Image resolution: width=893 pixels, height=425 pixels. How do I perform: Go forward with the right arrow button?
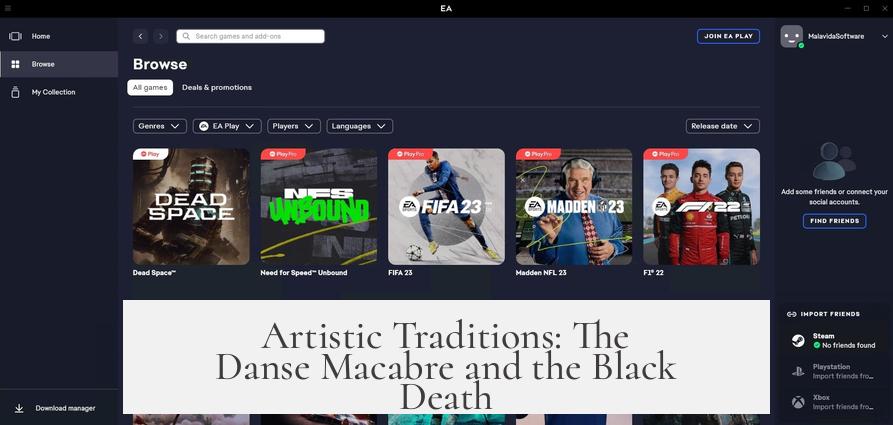[x=161, y=36]
